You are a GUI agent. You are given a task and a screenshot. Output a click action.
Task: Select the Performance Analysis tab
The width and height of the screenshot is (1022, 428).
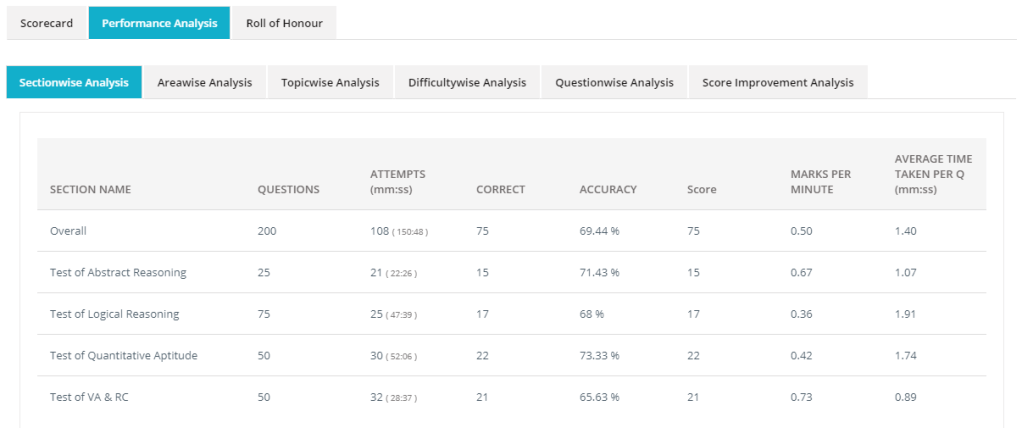point(159,23)
